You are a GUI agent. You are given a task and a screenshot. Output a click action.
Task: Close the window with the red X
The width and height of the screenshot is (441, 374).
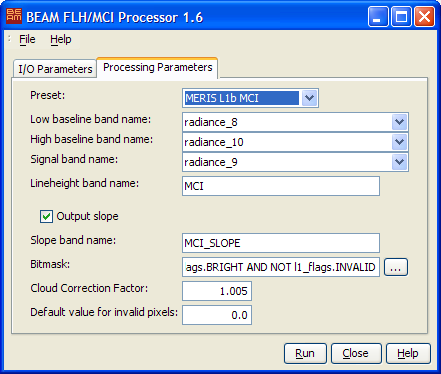pyautogui.click(x=424, y=16)
